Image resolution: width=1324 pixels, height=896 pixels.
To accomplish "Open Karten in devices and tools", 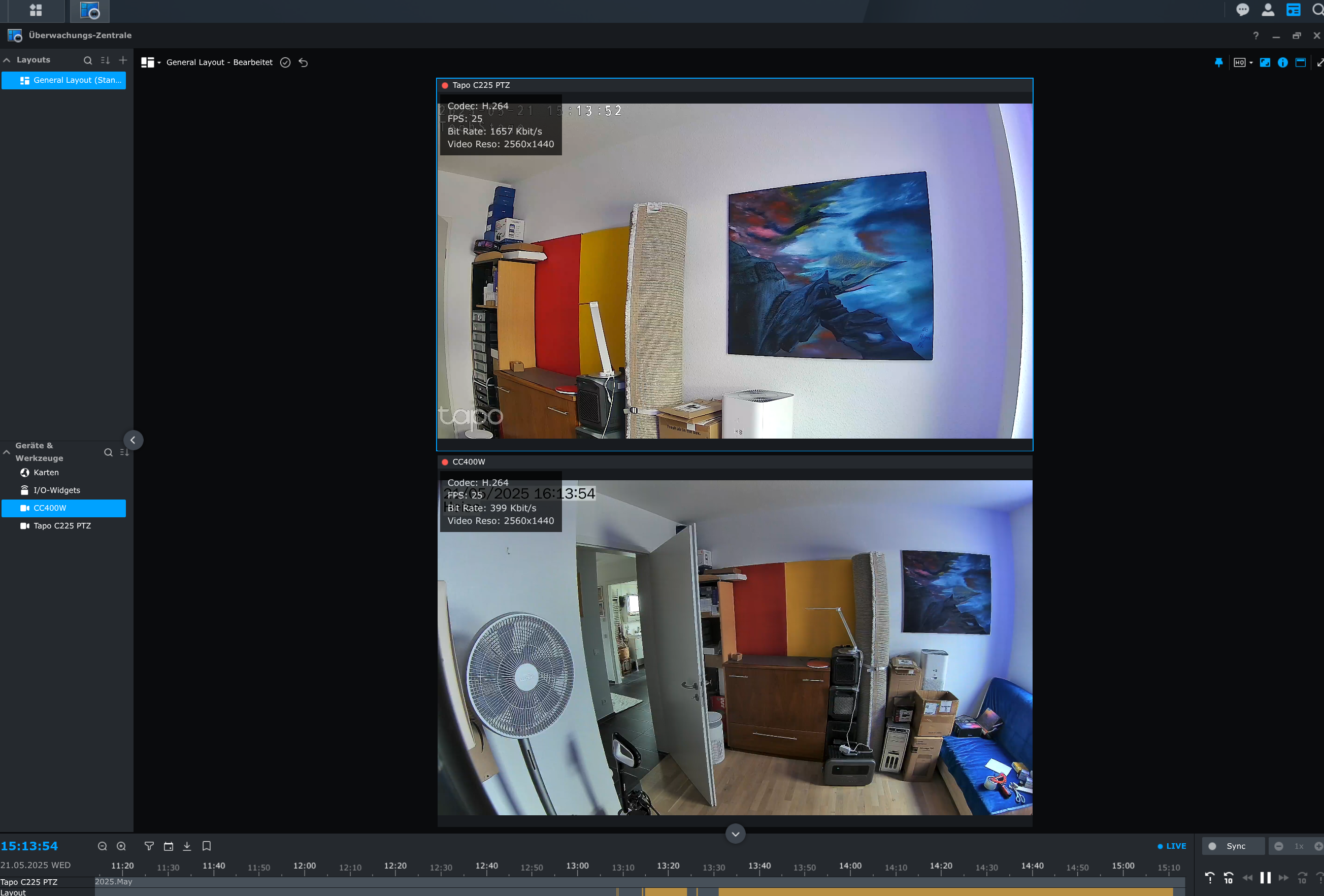I will (46, 472).
